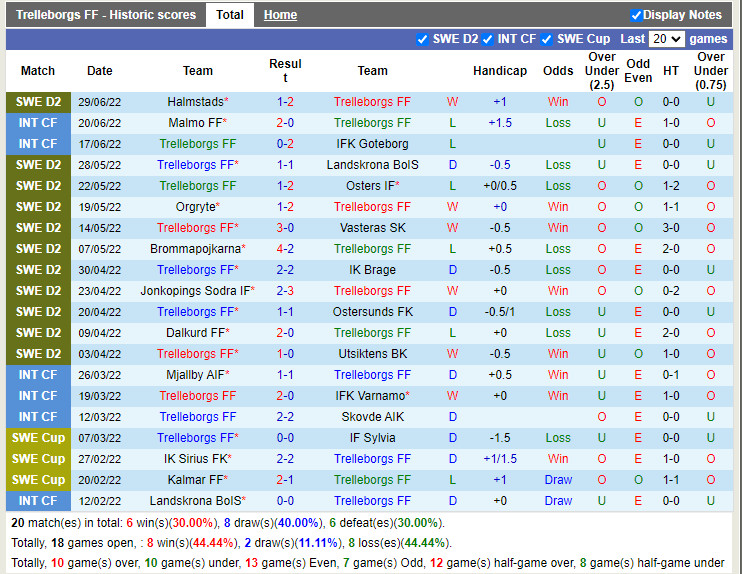742x574 pixels.
Task: Disable the SWE Cup filter checkbox
Action: tap(546, 39)
